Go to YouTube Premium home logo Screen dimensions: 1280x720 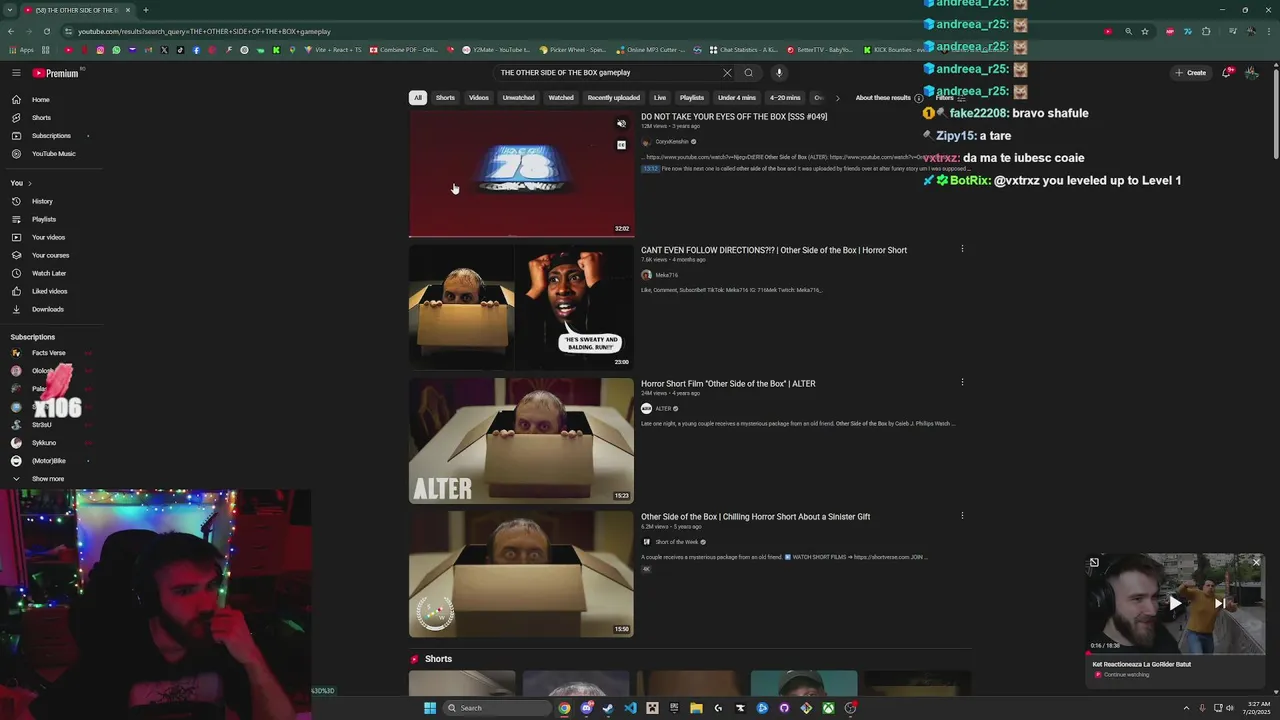point(56,73)
